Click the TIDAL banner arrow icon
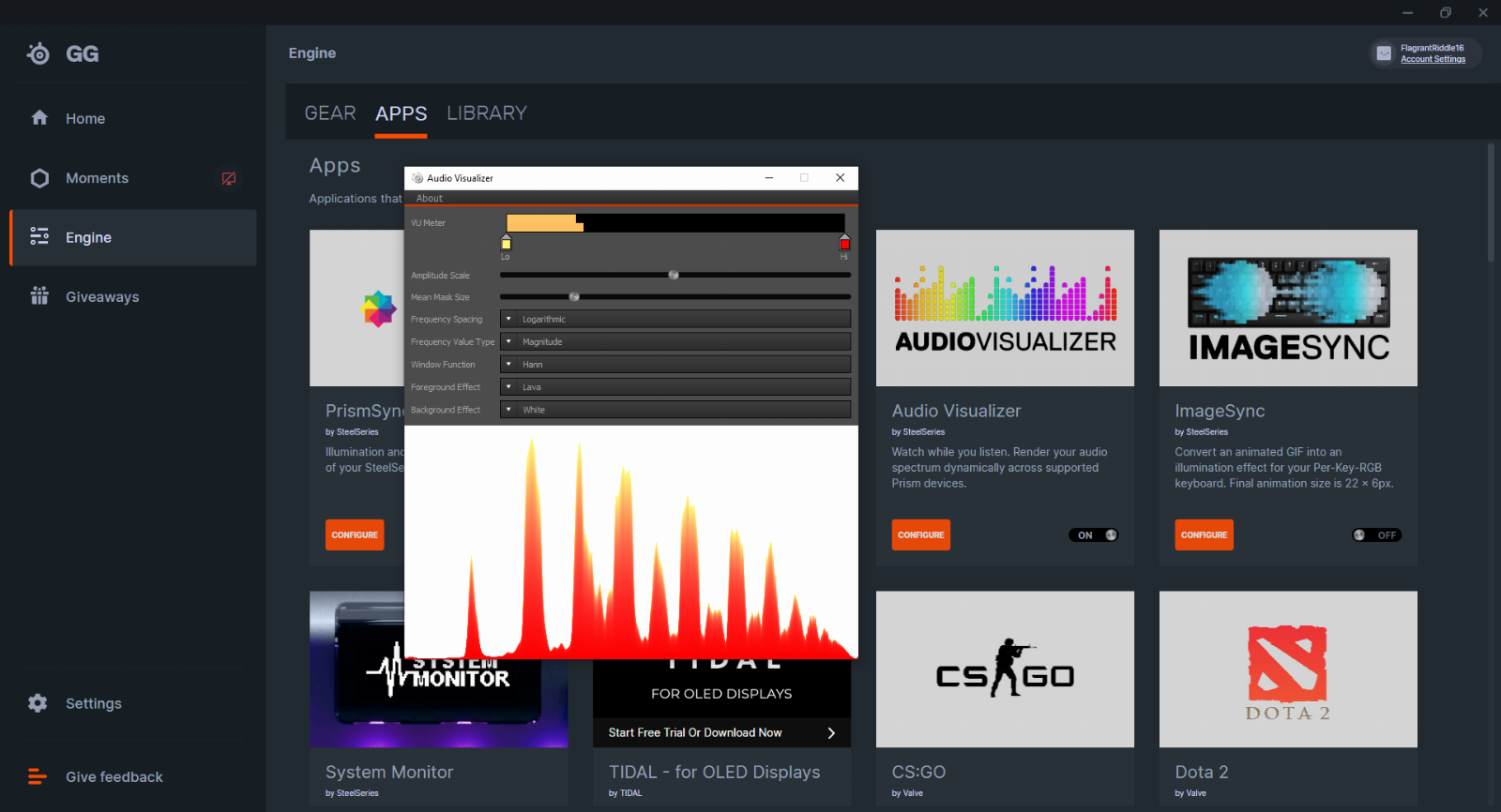 point(831,733)
